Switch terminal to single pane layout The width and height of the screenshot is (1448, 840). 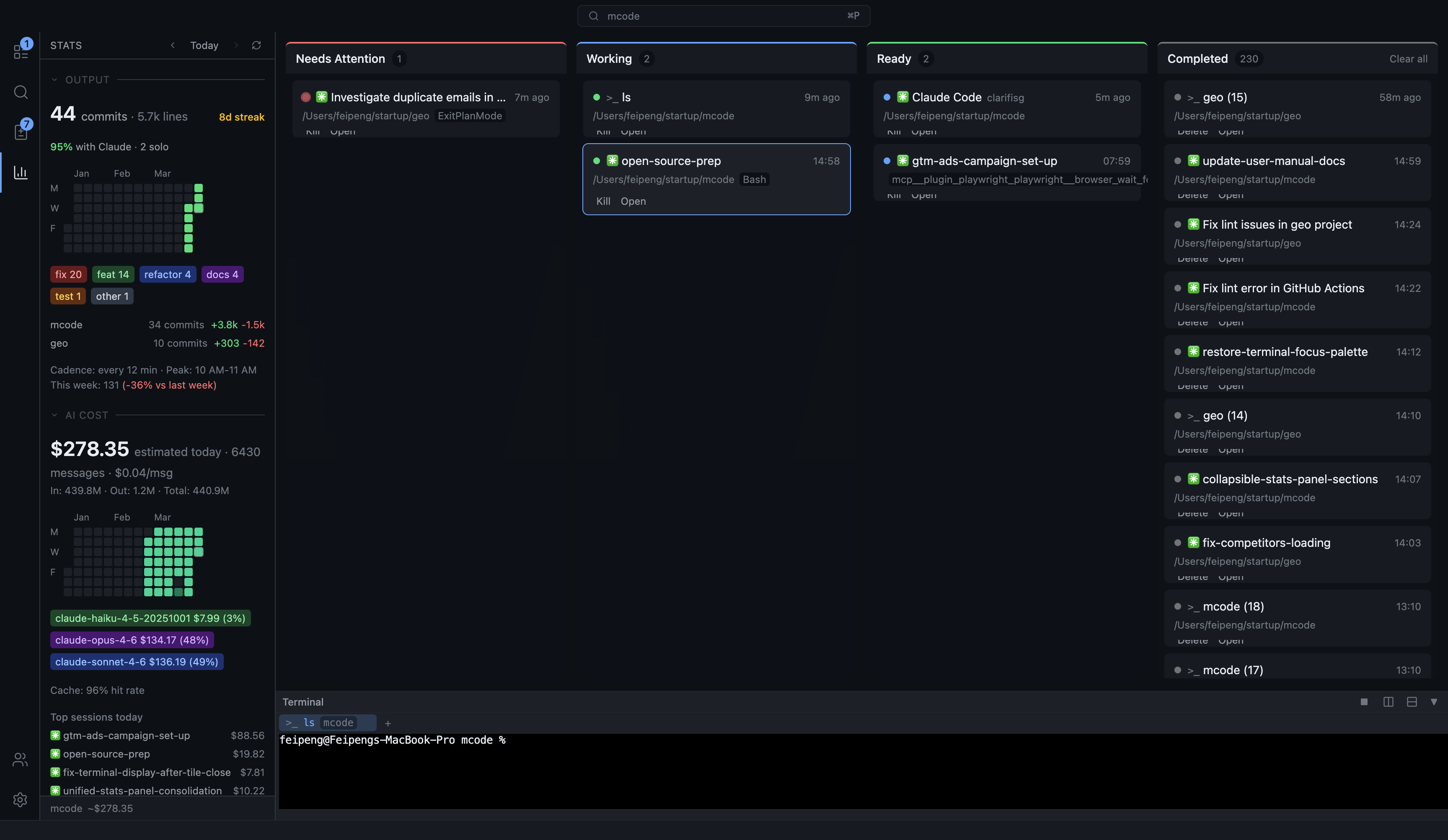[x=1364, y=702]
